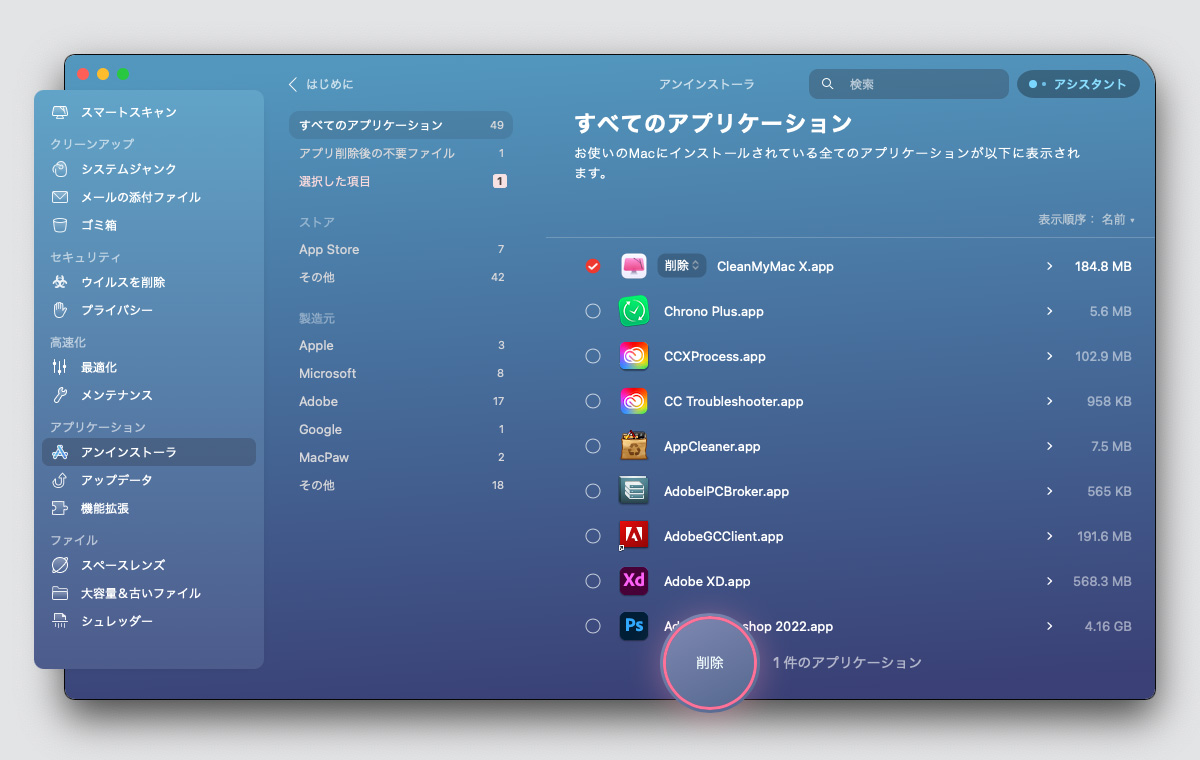Click the CleanMyMac X app icon
1200x760 pixels.
pyautogui.click(x=634, y=266)
